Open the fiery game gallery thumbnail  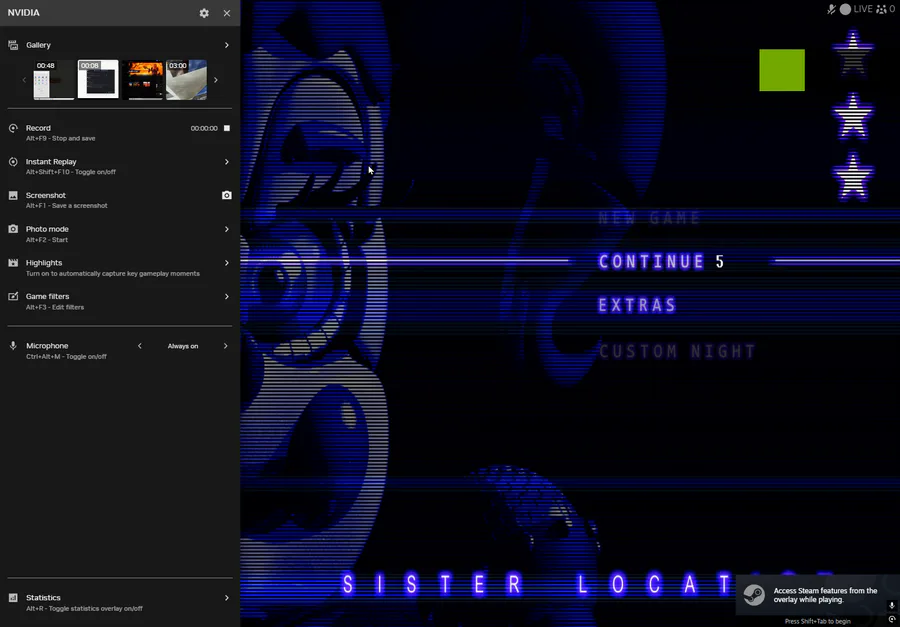point(142,80)
